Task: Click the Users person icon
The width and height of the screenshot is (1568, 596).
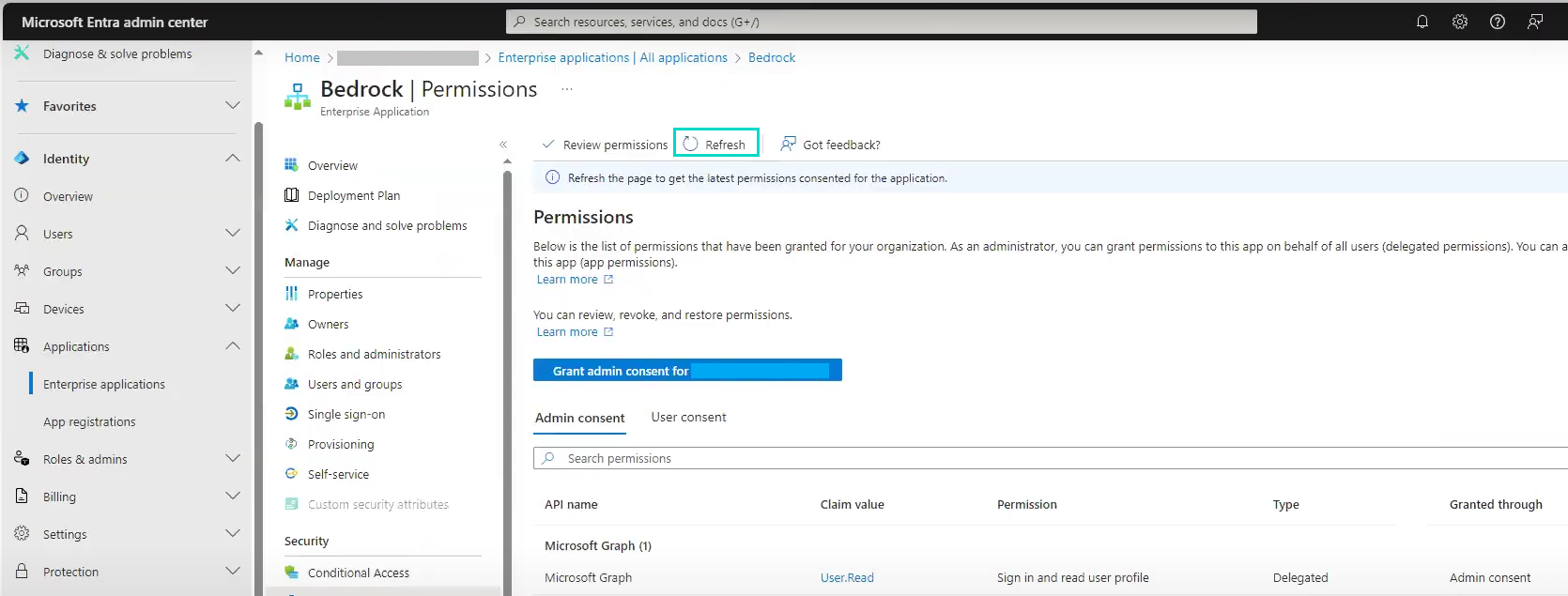Action: [x=22, y=234]
